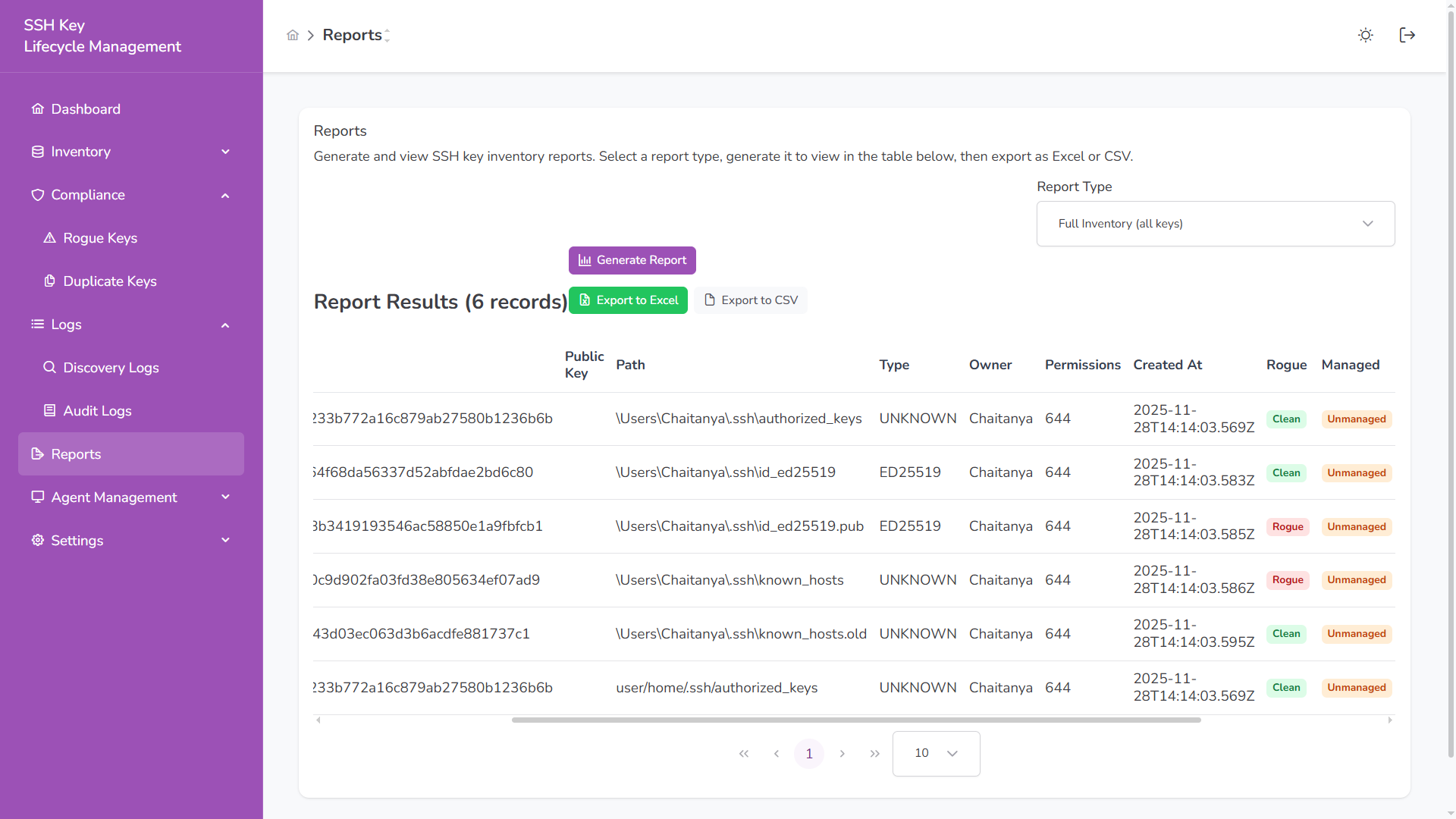This screenshot has width=1456, height=819.
Task: Expand the Inventory sidebar section
Action: coord(225,152)
